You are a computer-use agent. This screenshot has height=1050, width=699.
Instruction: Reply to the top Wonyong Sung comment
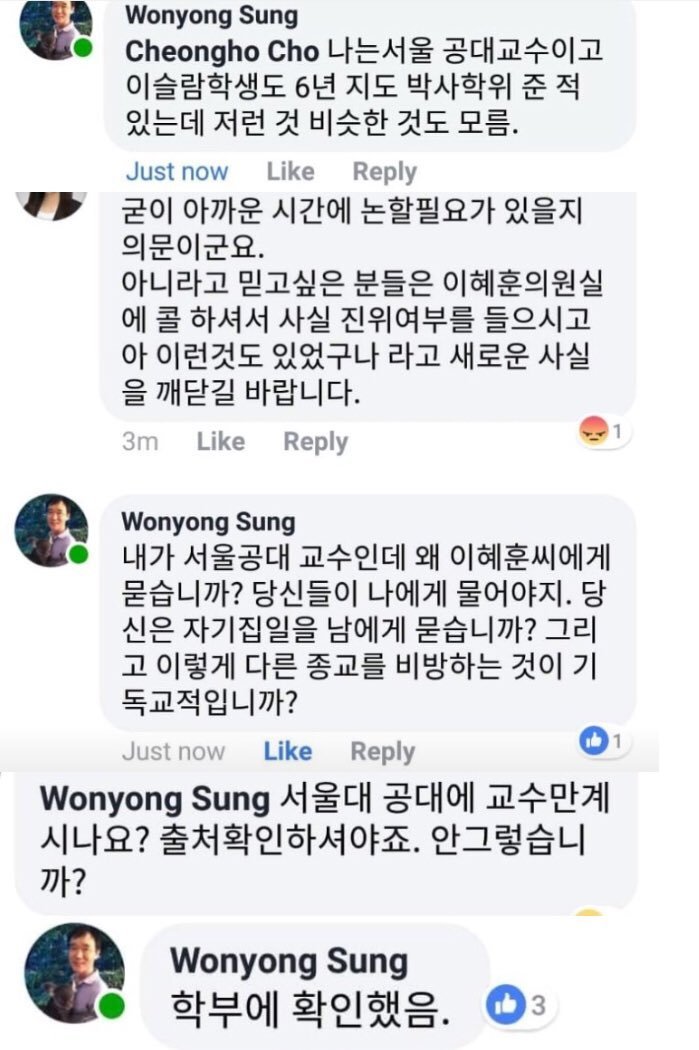tap(384, 172)
